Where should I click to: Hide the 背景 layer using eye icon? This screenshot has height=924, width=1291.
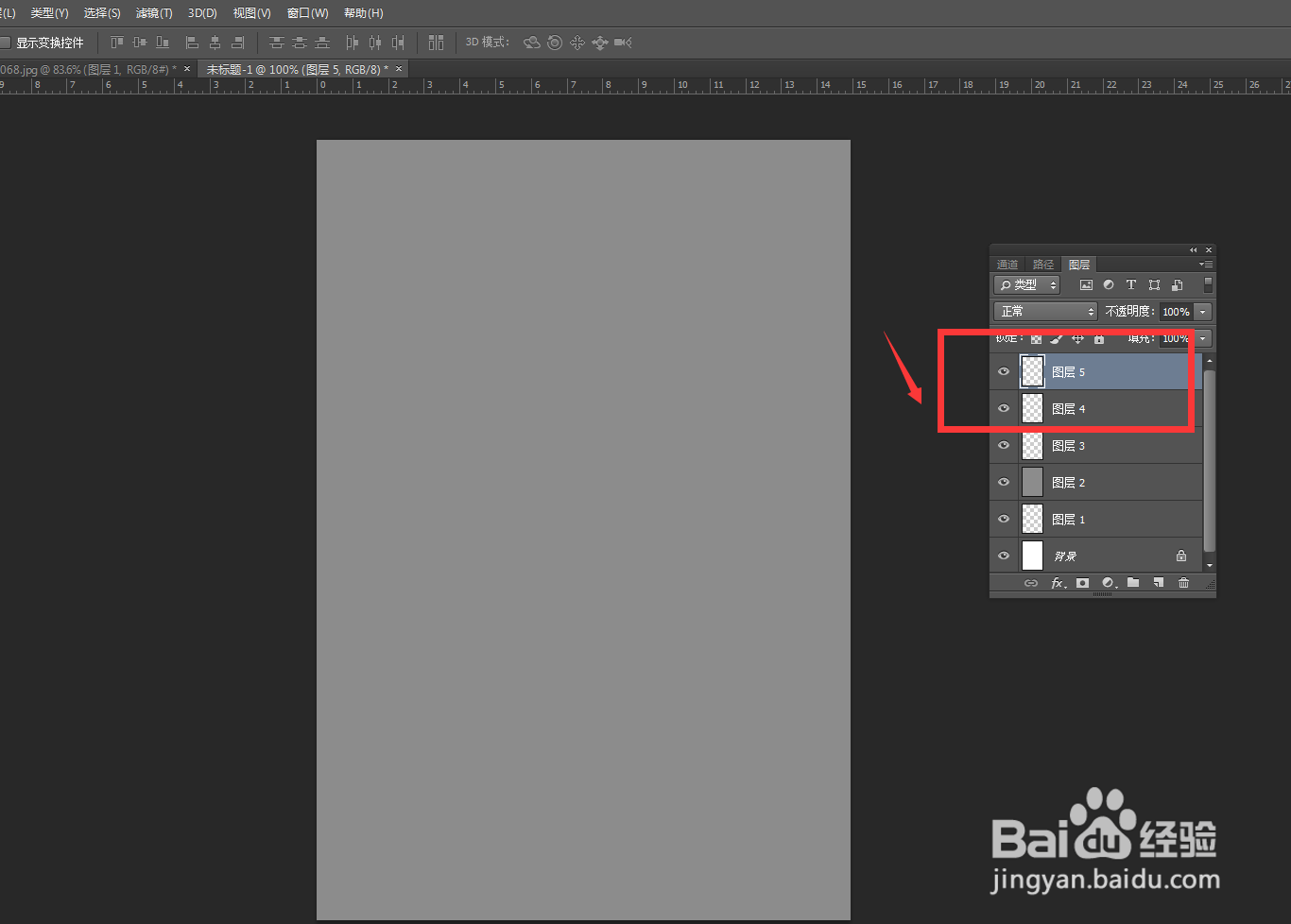pyautogui.click(x=1004, y=556)
